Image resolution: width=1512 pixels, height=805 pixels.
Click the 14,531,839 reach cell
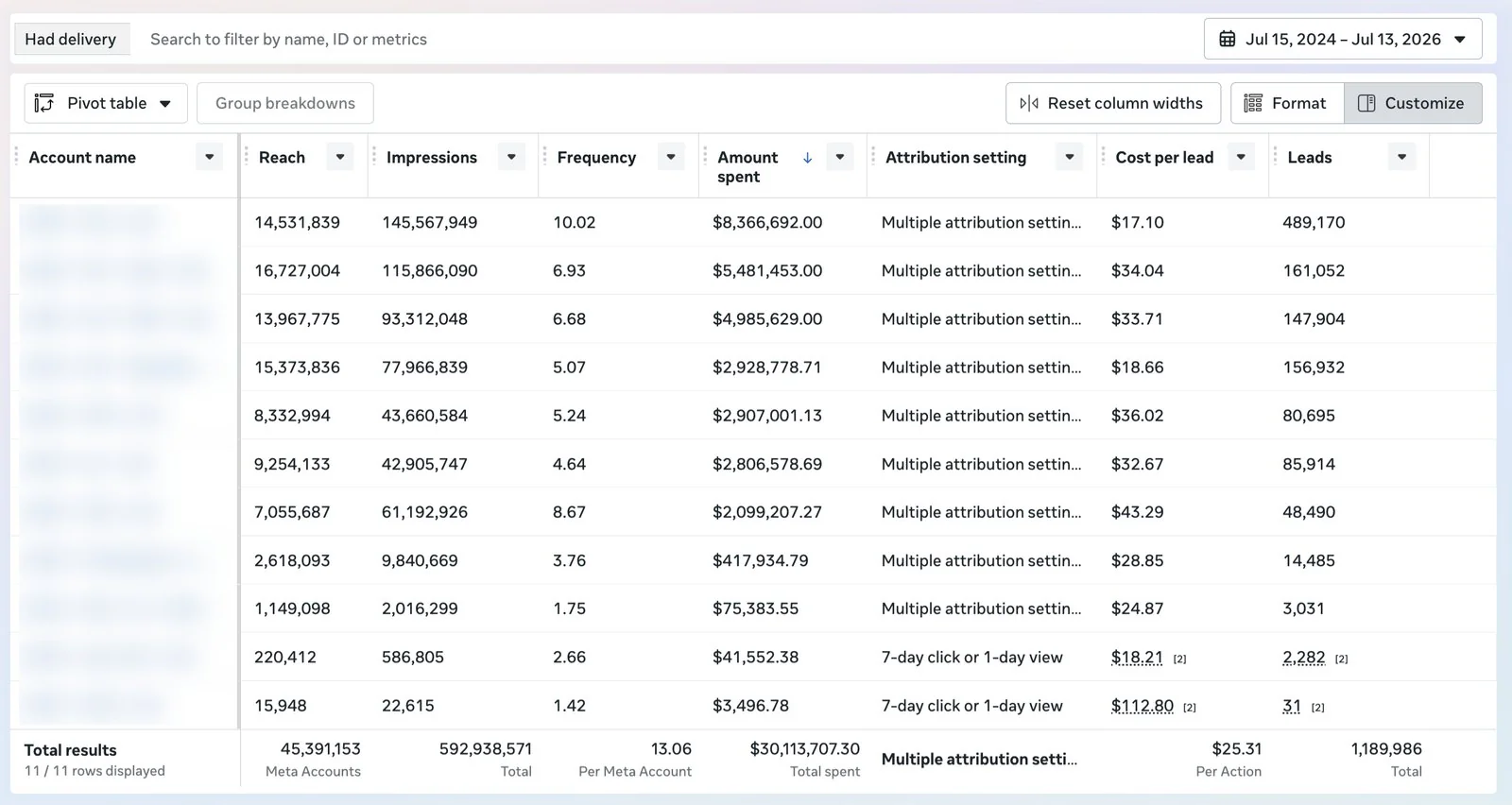[297, 222]
